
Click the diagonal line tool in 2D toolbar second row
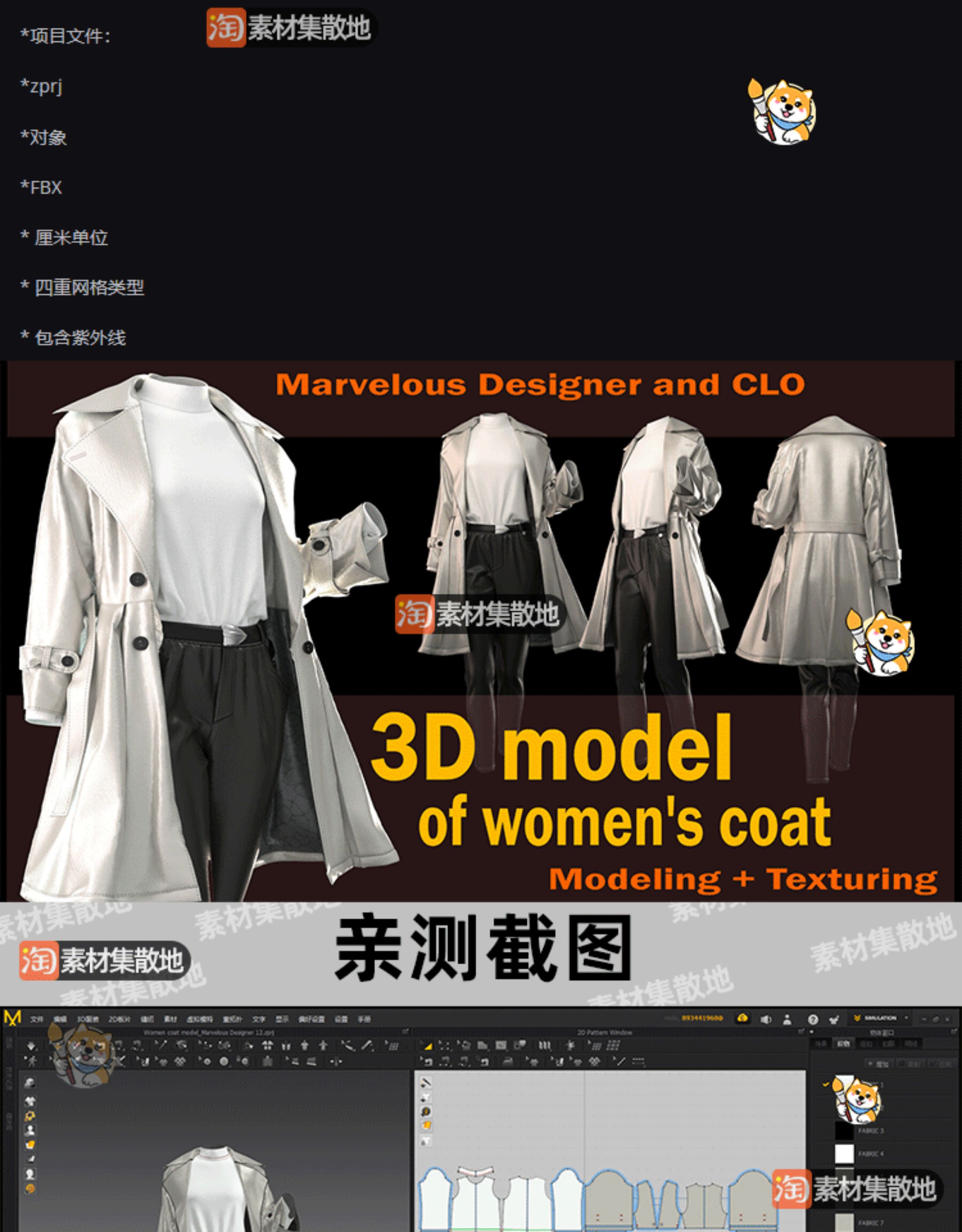(620, 1061)
